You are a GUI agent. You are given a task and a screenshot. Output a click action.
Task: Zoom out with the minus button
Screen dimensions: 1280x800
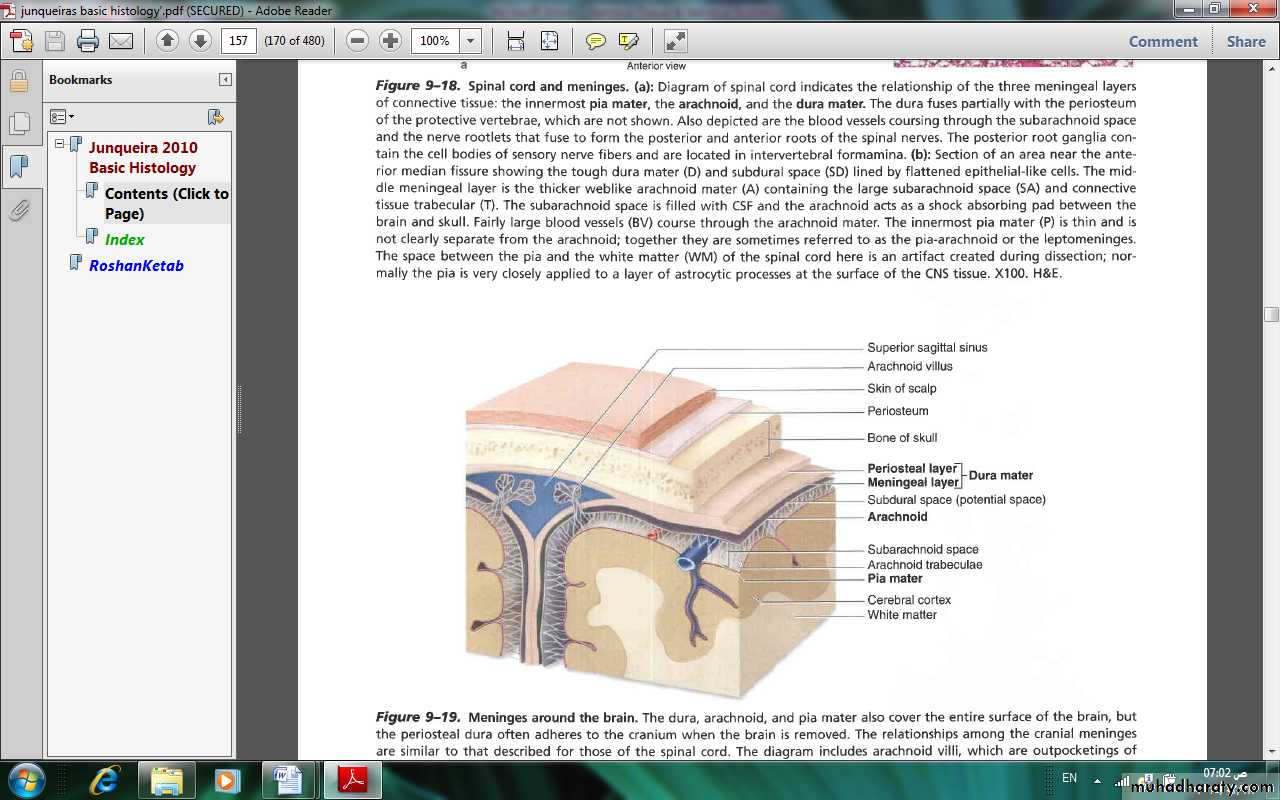click(357, 41)
